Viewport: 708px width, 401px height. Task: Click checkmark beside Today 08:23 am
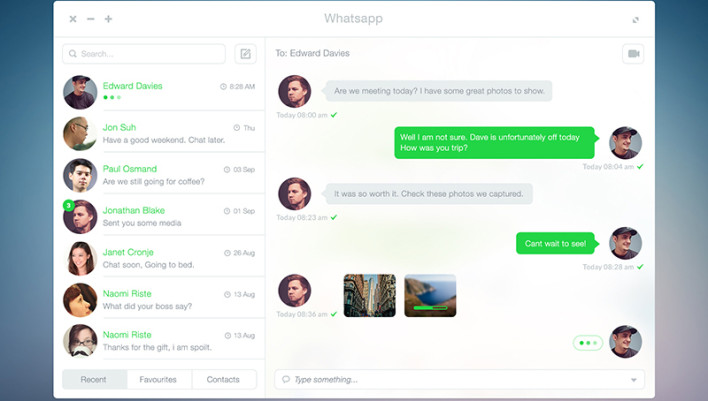[x=334, y=217]
